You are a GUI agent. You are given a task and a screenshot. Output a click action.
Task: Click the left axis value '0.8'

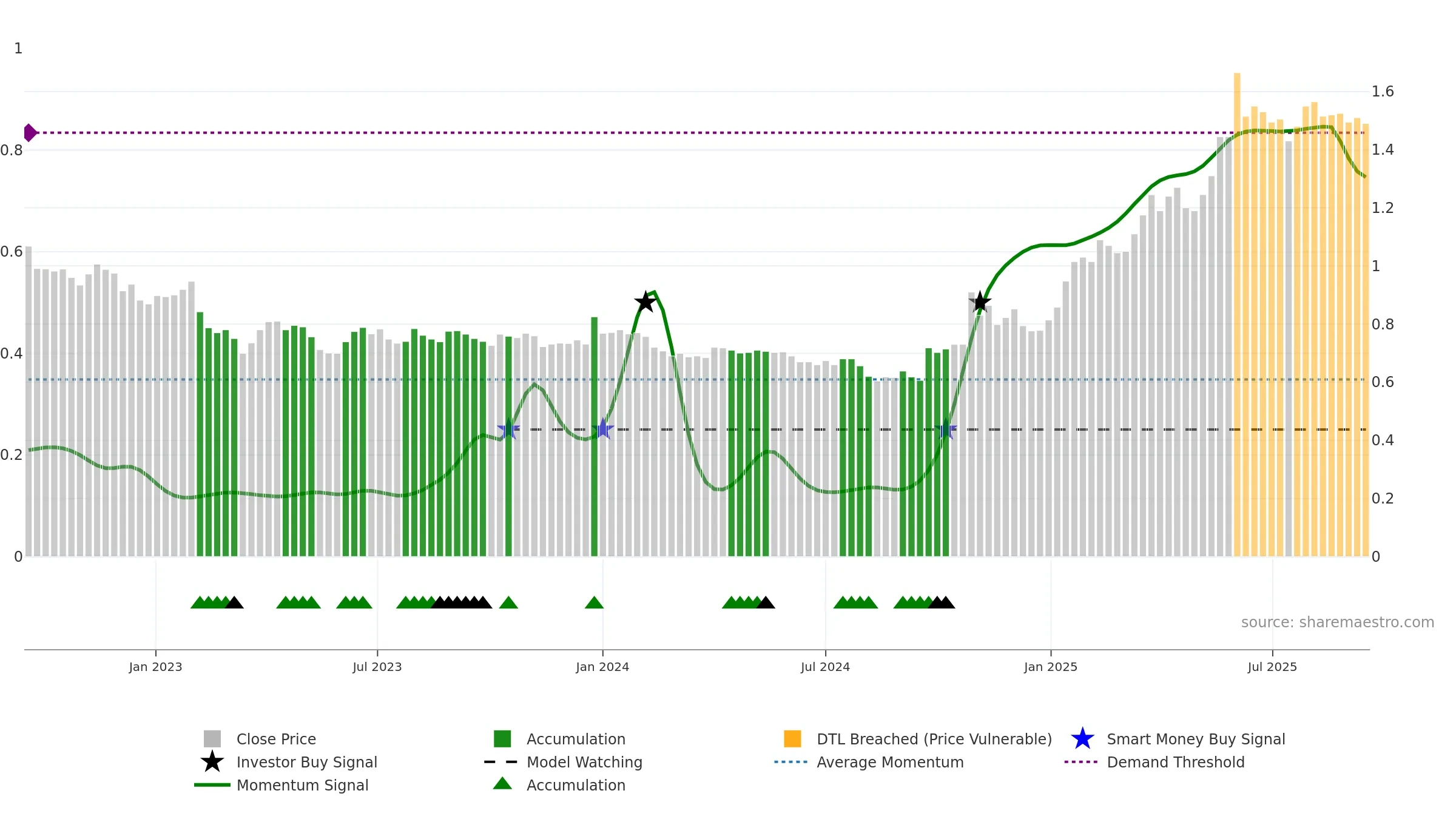click(x=12, y=150)
